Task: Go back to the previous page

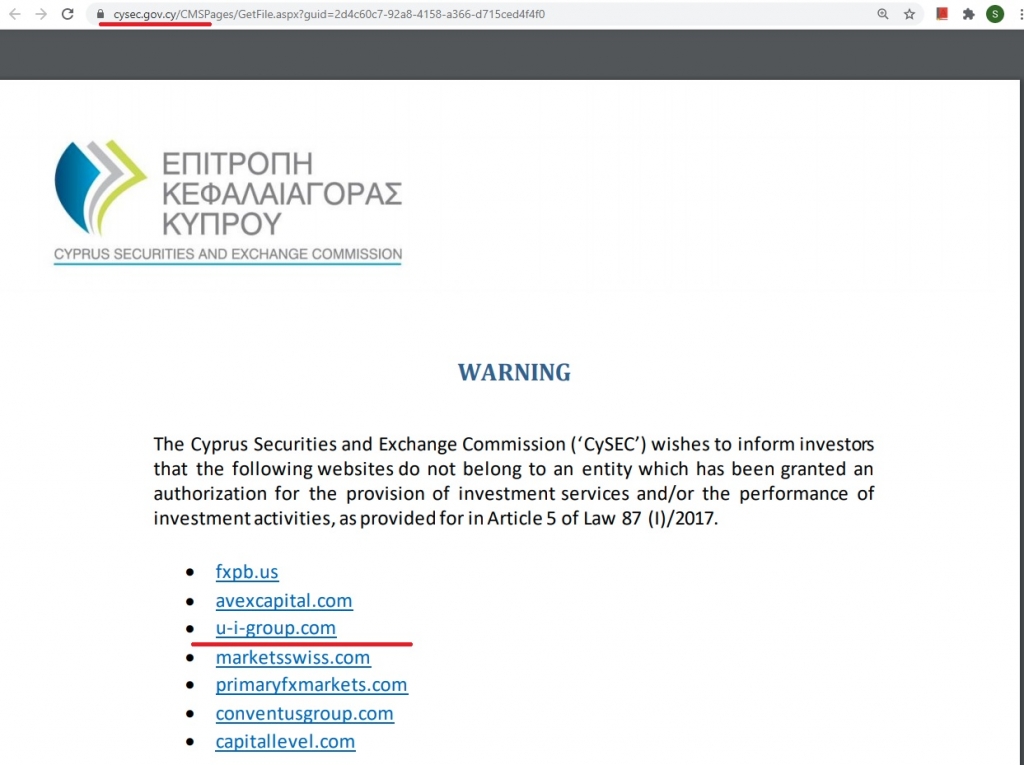Action: 14,14
